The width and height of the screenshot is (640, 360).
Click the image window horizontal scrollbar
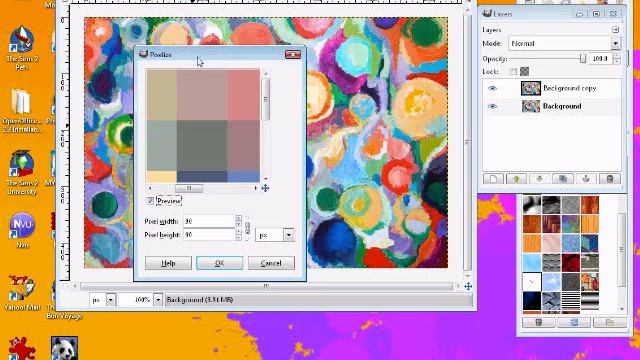[266, 286]
